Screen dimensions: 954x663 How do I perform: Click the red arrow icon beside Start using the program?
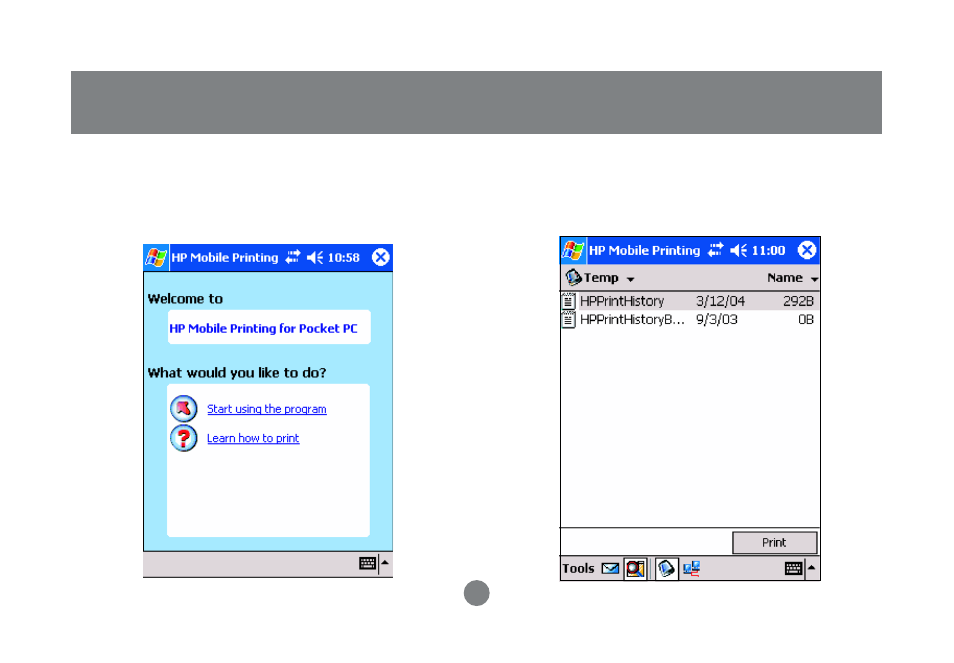(184, 409)
